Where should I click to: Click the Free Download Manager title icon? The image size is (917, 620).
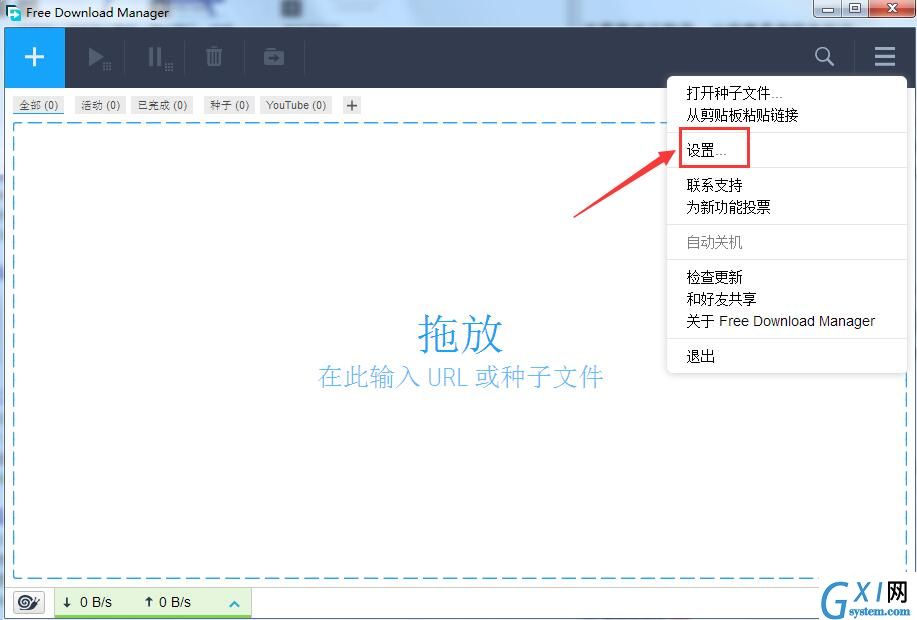pyautogui.click(x=13, y=12)
